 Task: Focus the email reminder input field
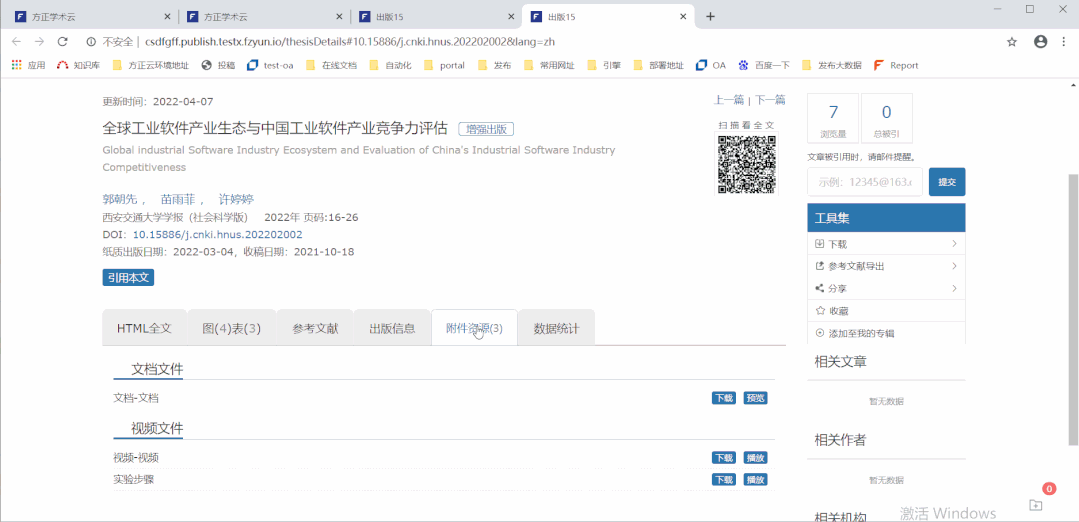tap(865, 182)
